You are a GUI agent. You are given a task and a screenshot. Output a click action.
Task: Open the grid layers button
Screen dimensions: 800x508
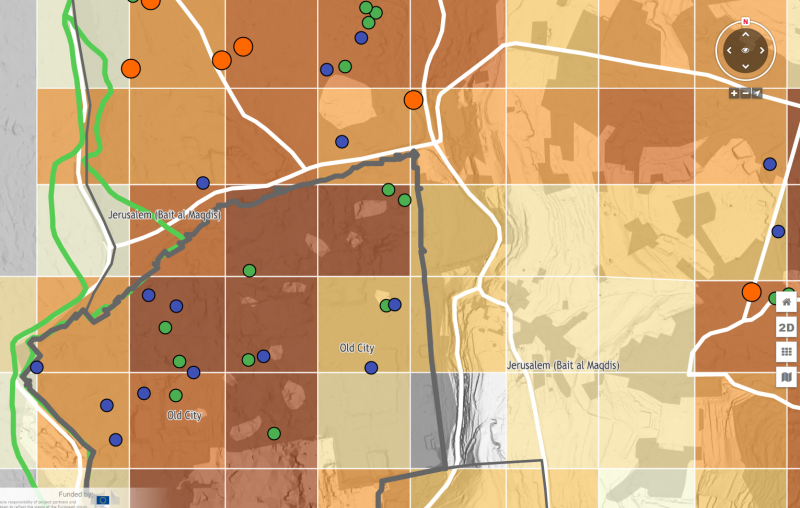787,352
